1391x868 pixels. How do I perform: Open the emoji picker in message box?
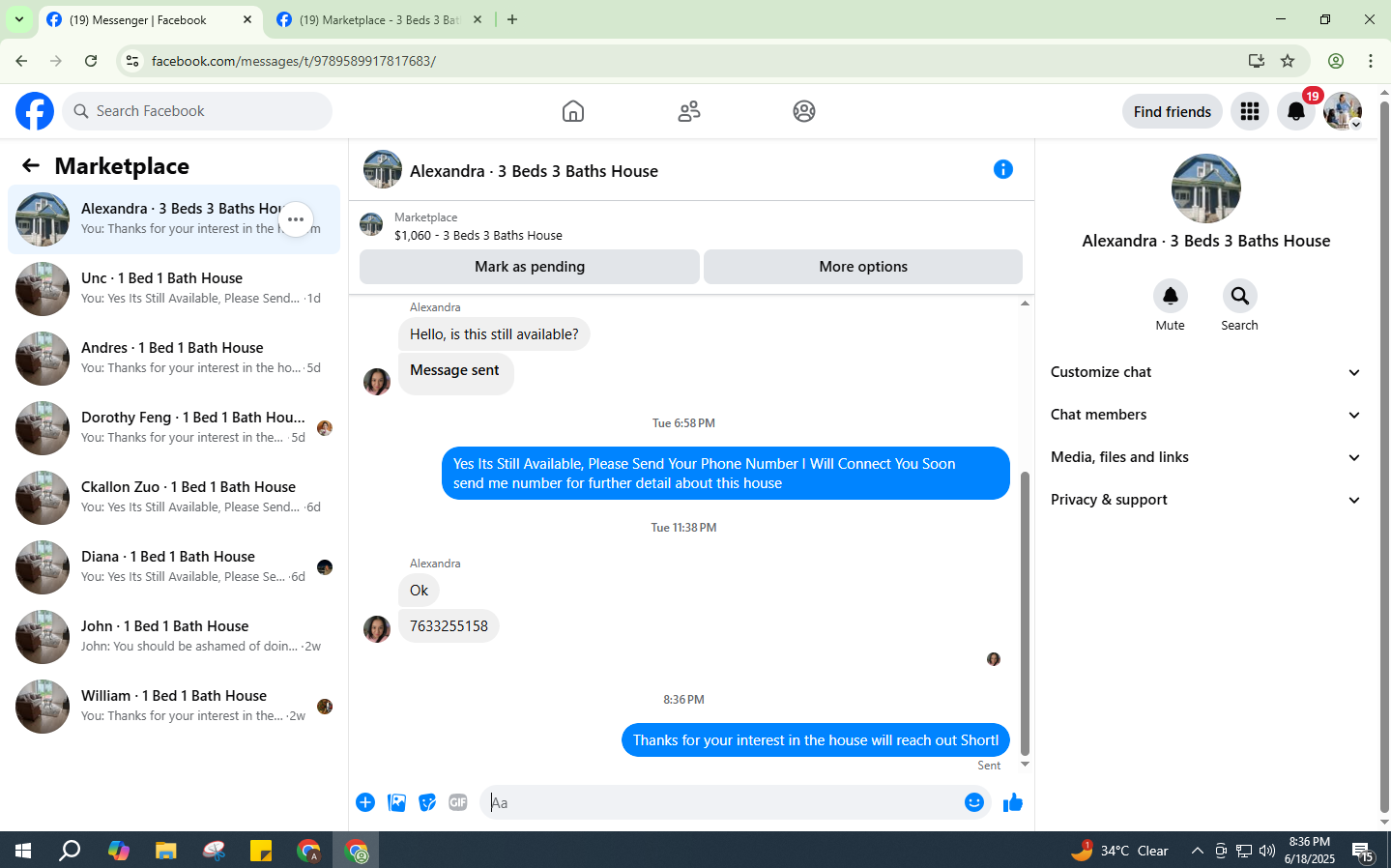point(974,802)
